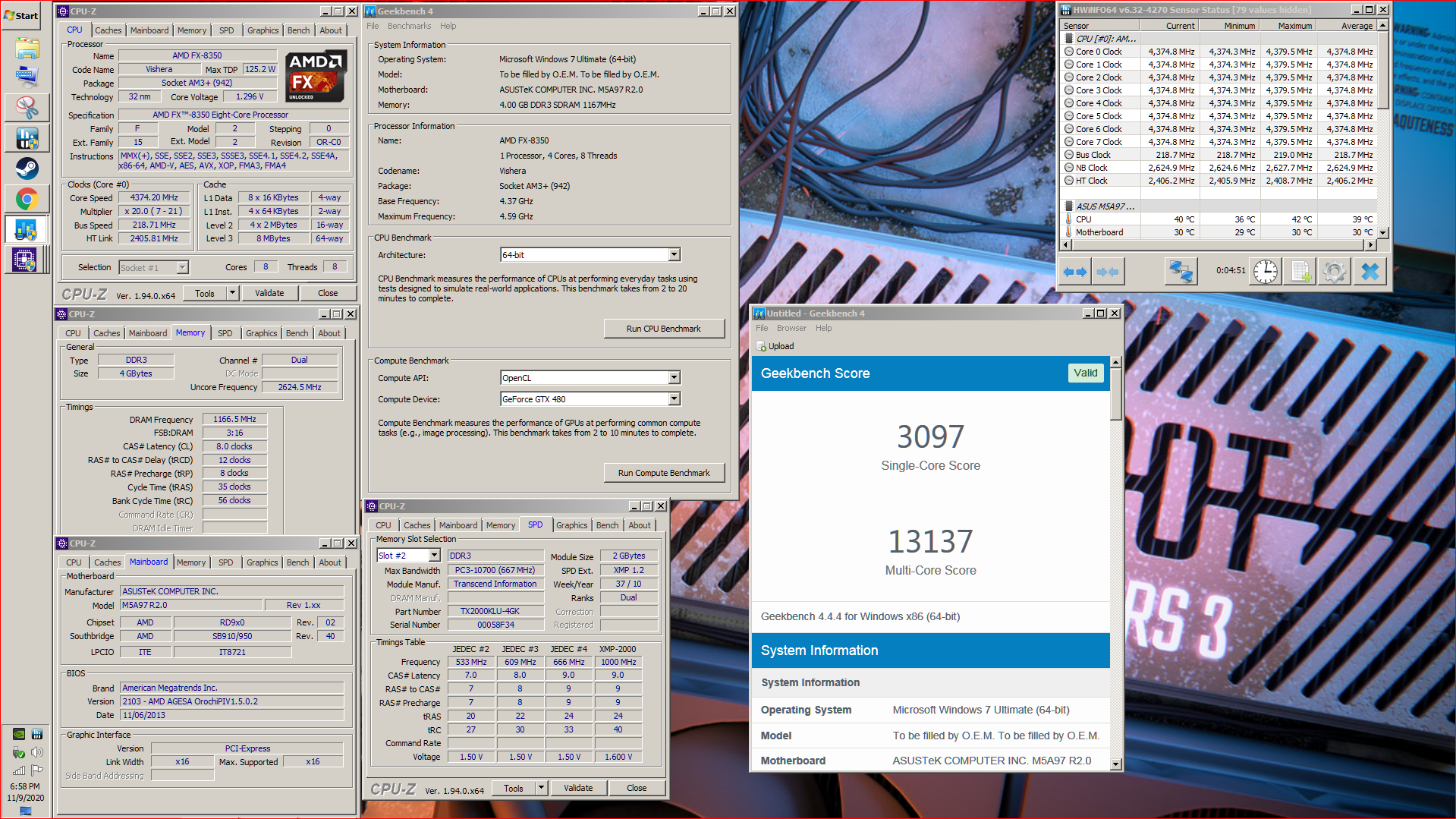Click the network signal tray icon
The height and width of the screenshot is (819, 1456).
coord(19,770)
